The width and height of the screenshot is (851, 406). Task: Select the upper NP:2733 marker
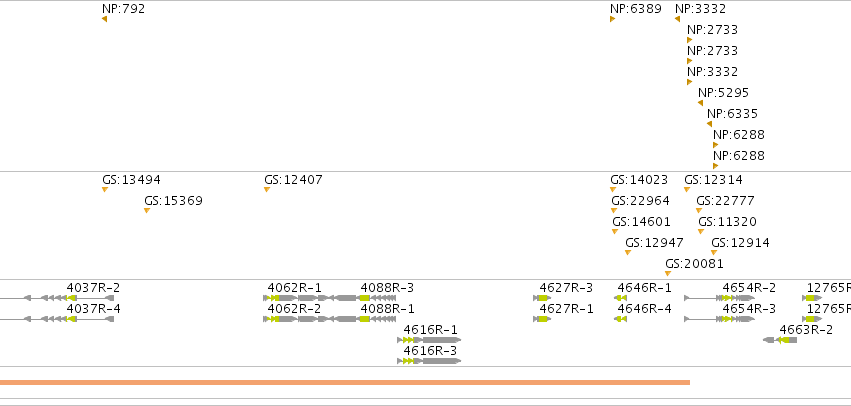[x=690, y=40]
